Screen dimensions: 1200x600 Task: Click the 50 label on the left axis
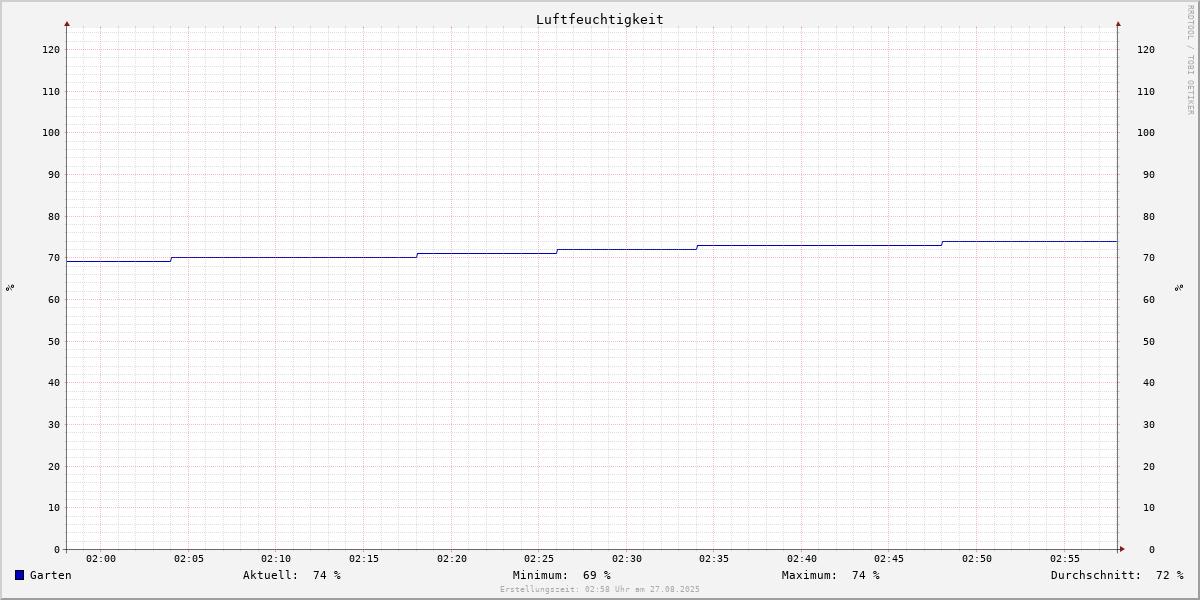55,341
